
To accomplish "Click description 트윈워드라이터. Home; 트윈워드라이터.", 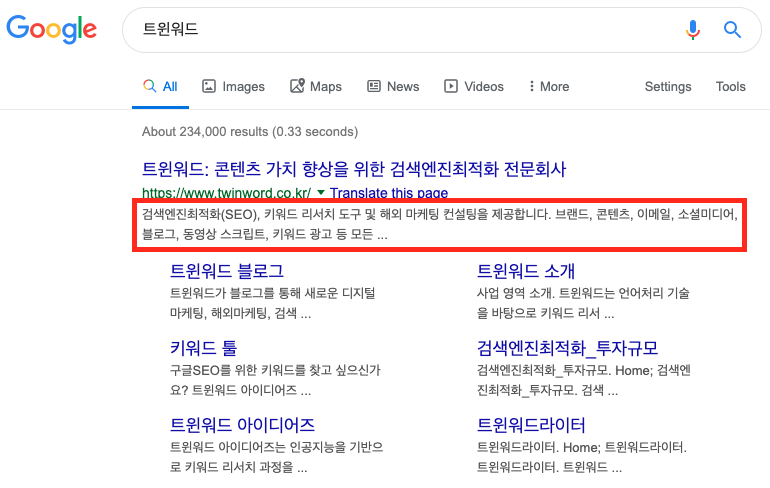I will click(x=582, y=457).
